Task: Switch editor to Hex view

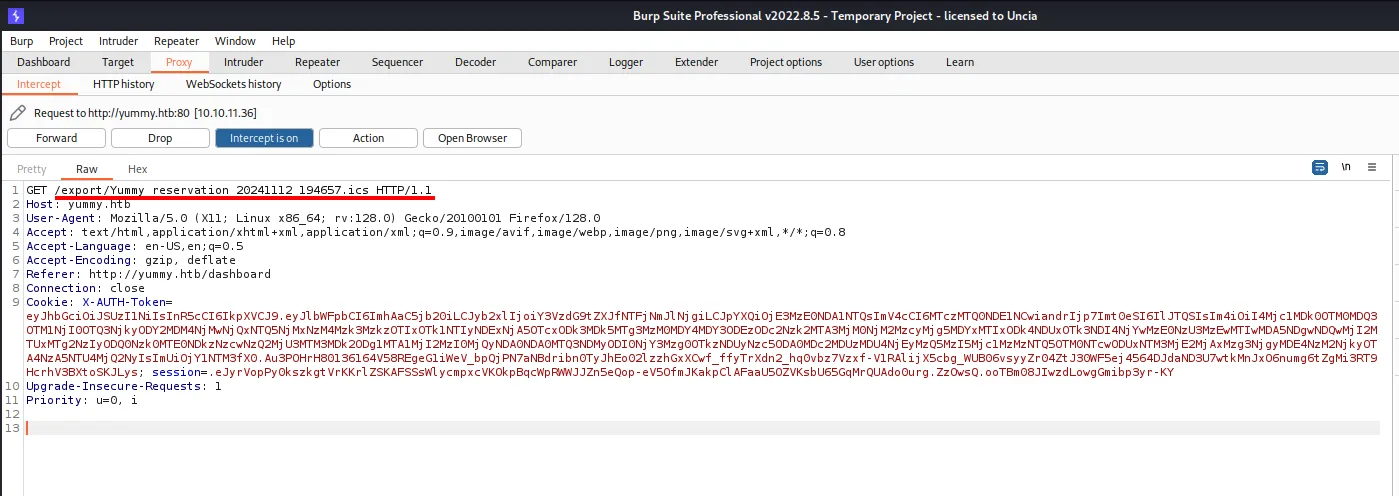Action: click(138, 169)
